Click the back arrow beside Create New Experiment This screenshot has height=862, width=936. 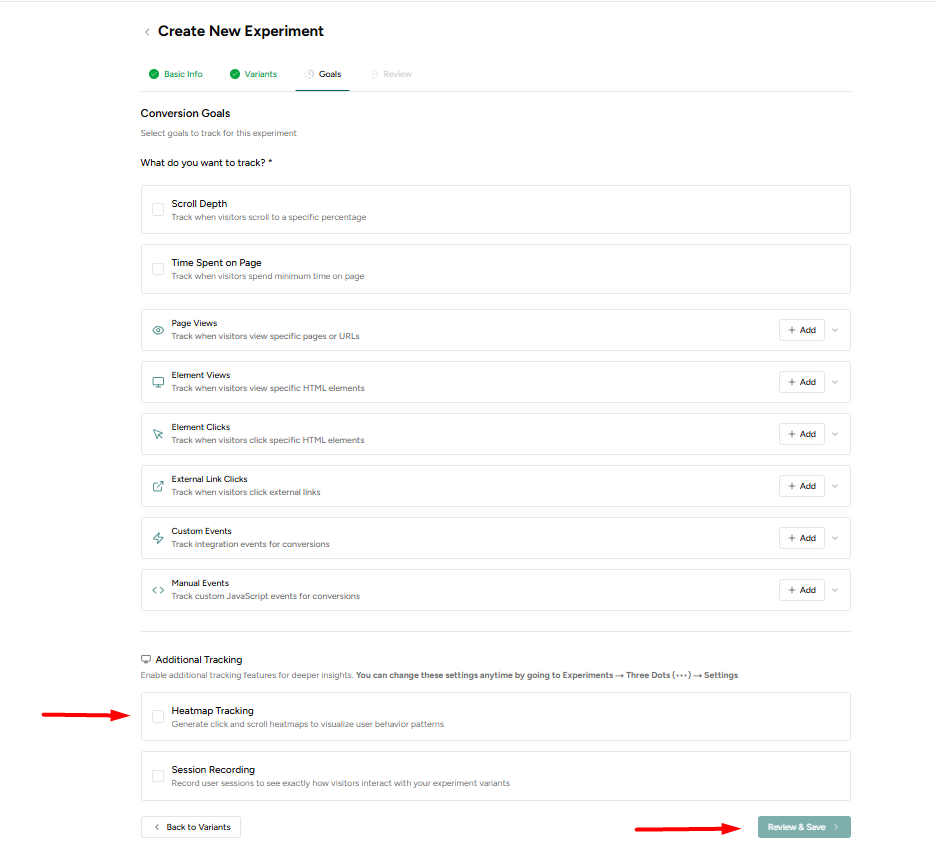pos(147,31)
